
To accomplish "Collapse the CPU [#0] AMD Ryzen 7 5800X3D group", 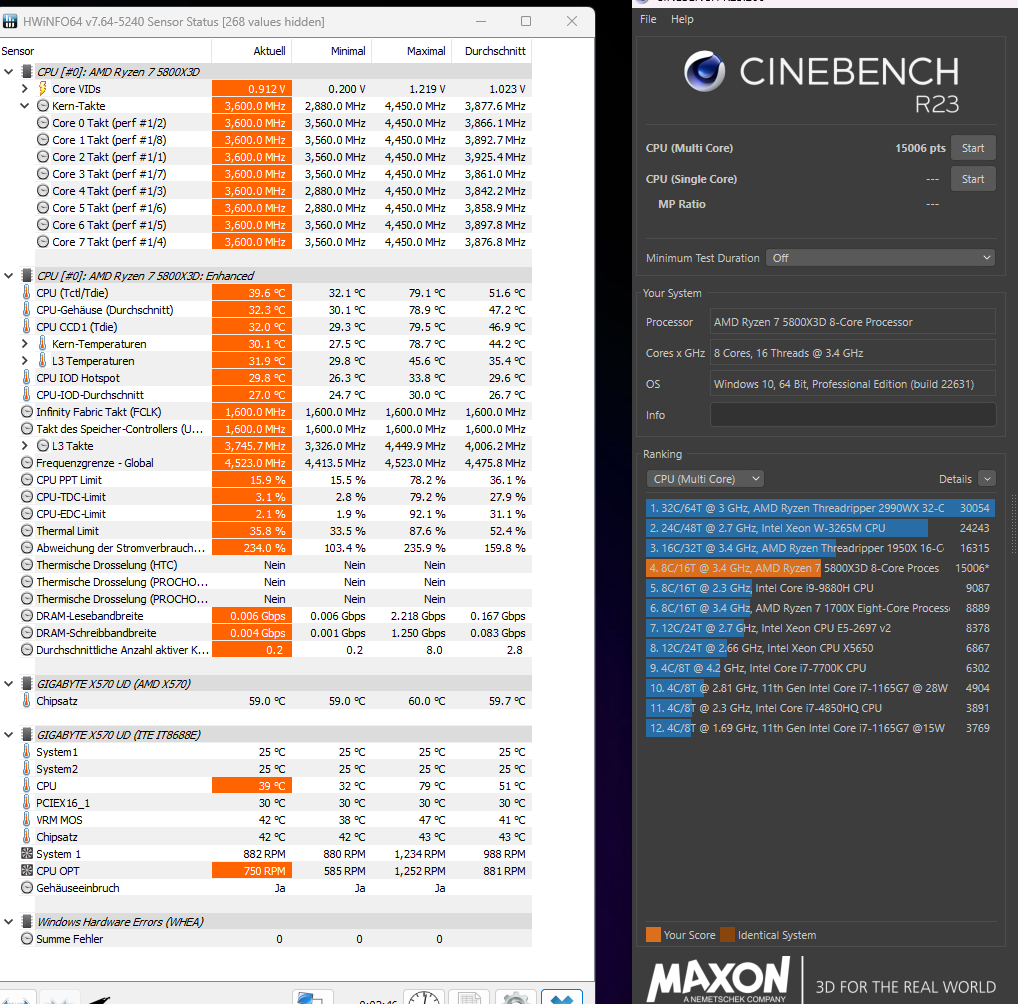I will pyautogui.click(x=8, y=71).
